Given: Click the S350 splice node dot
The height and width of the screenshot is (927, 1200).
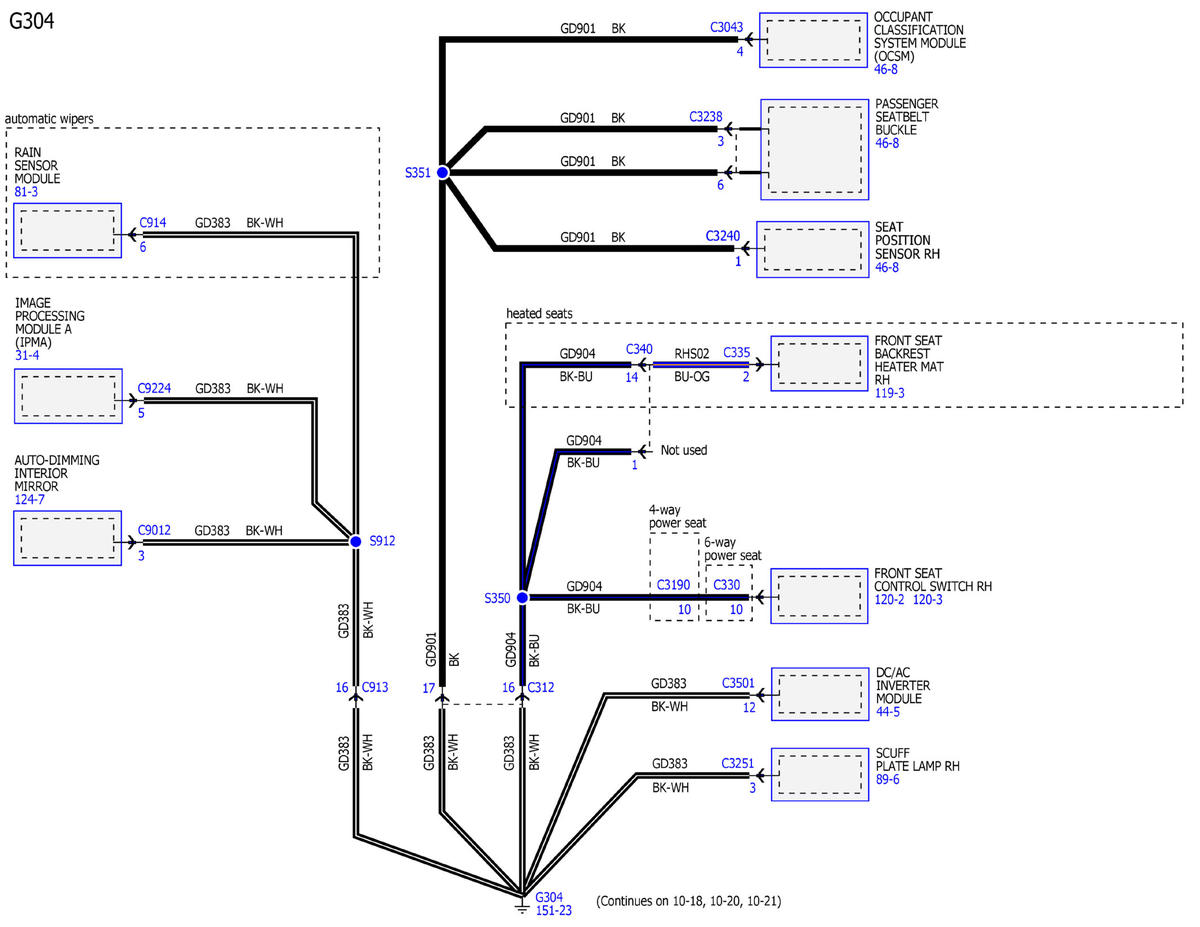Looking at the screenshot, I should coord(521,597).
